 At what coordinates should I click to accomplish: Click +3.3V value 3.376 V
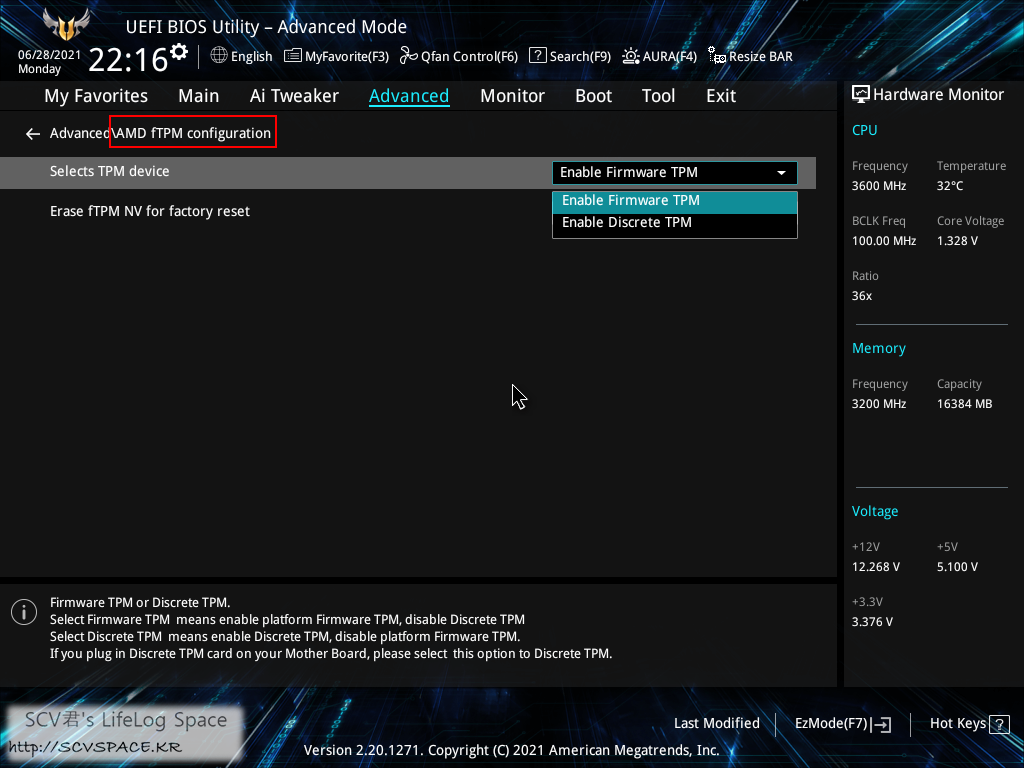872,622
